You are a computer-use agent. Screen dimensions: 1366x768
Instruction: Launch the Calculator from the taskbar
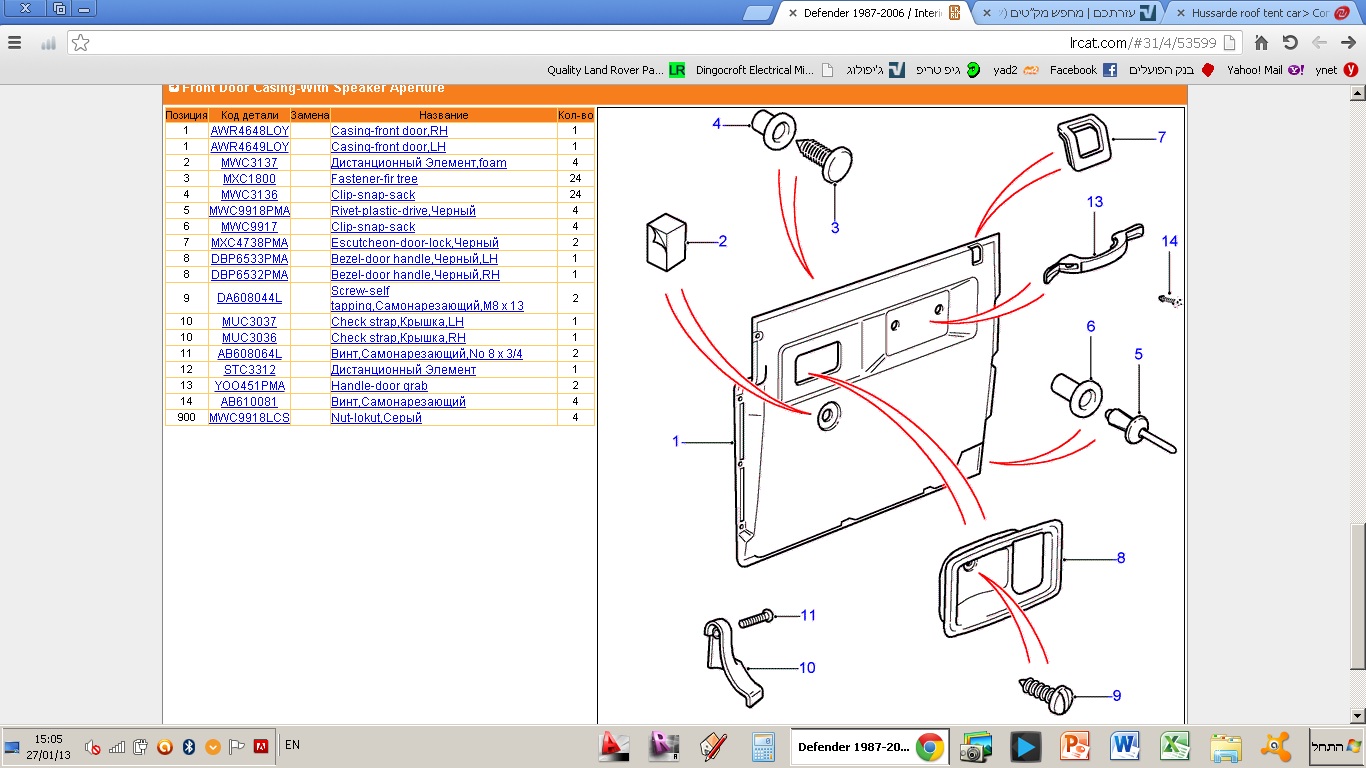coord(763,746)
